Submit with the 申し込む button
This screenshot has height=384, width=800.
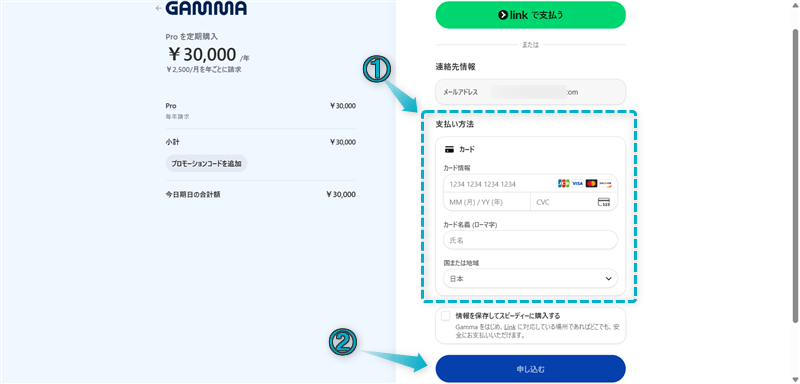(530, 369)
